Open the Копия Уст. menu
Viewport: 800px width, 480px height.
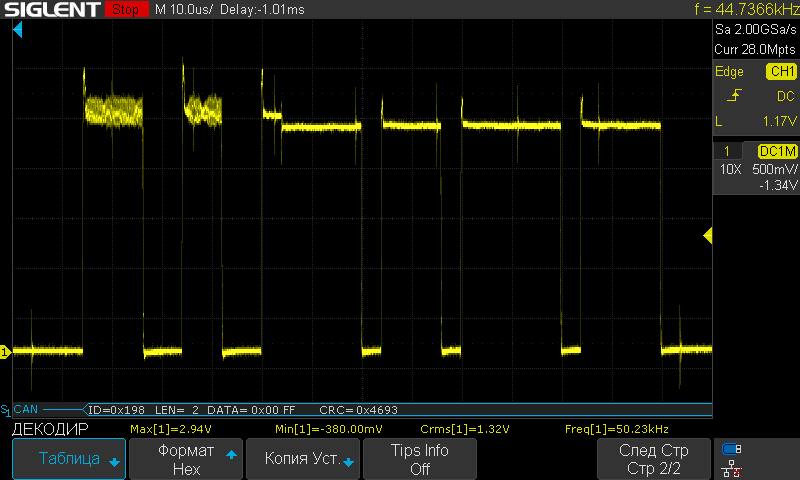click(x=303, y=459)
